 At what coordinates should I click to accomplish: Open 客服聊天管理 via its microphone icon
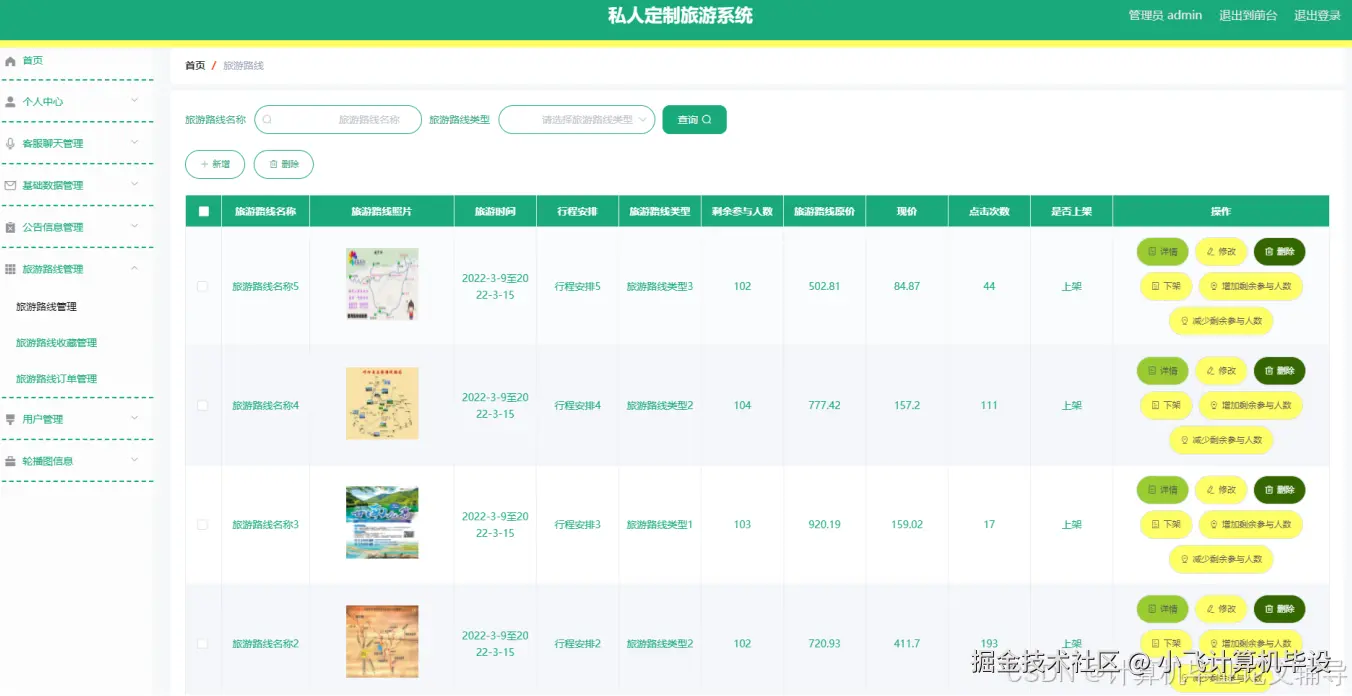click(x=13, y=142)
